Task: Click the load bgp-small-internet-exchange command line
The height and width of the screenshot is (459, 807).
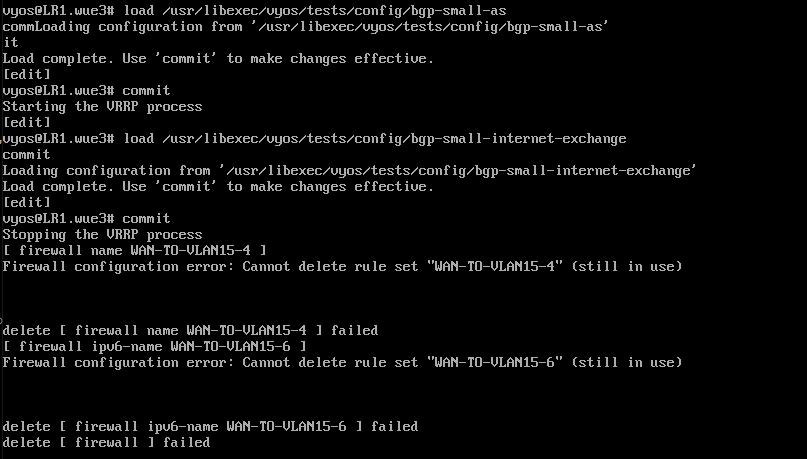Action: [x=314, y=138]
